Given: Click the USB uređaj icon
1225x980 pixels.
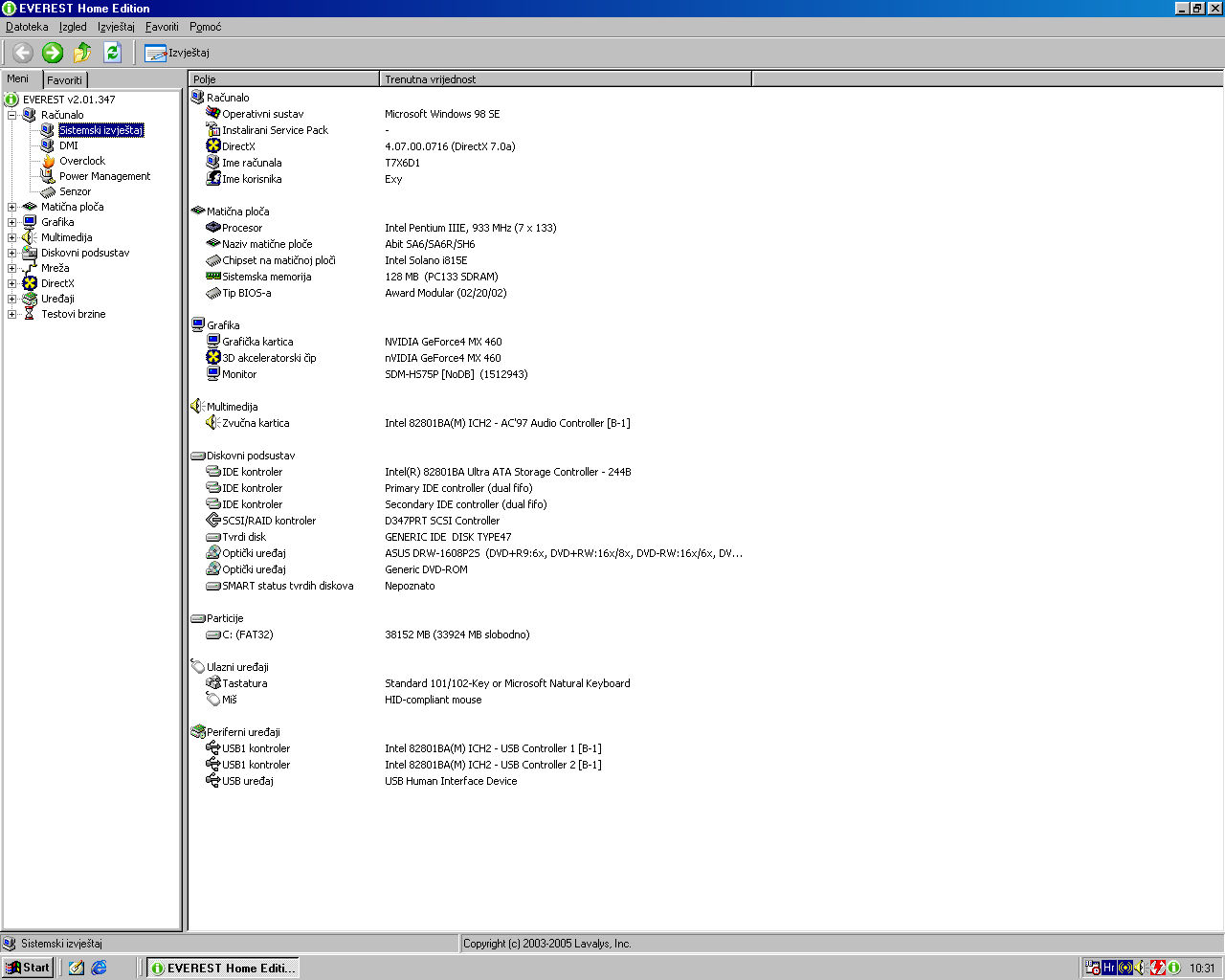Looking at the screenshot, I should pos(213,780).
